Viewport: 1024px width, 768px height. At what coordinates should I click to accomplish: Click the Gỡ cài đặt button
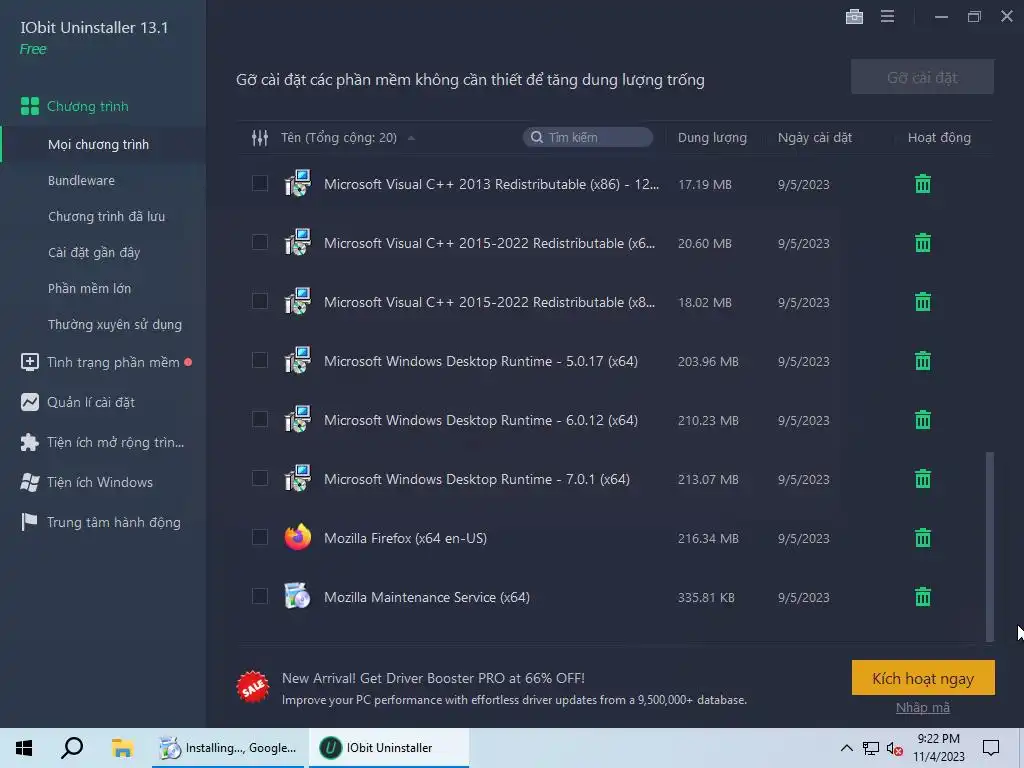tap(922, 77)
